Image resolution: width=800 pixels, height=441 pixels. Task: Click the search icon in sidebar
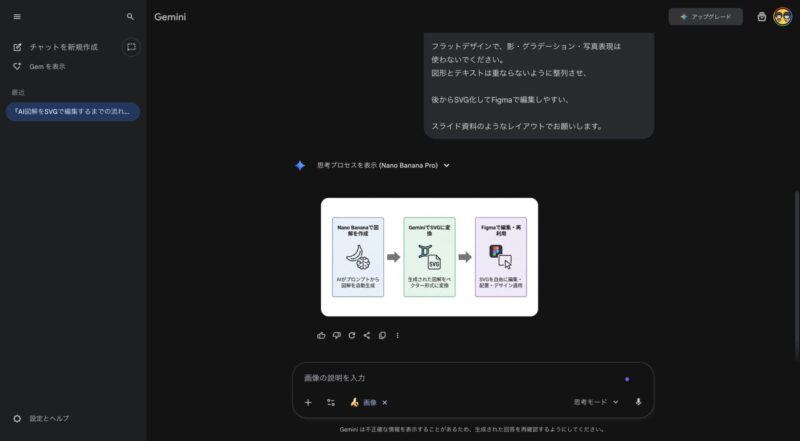click(x=130, y=16)
